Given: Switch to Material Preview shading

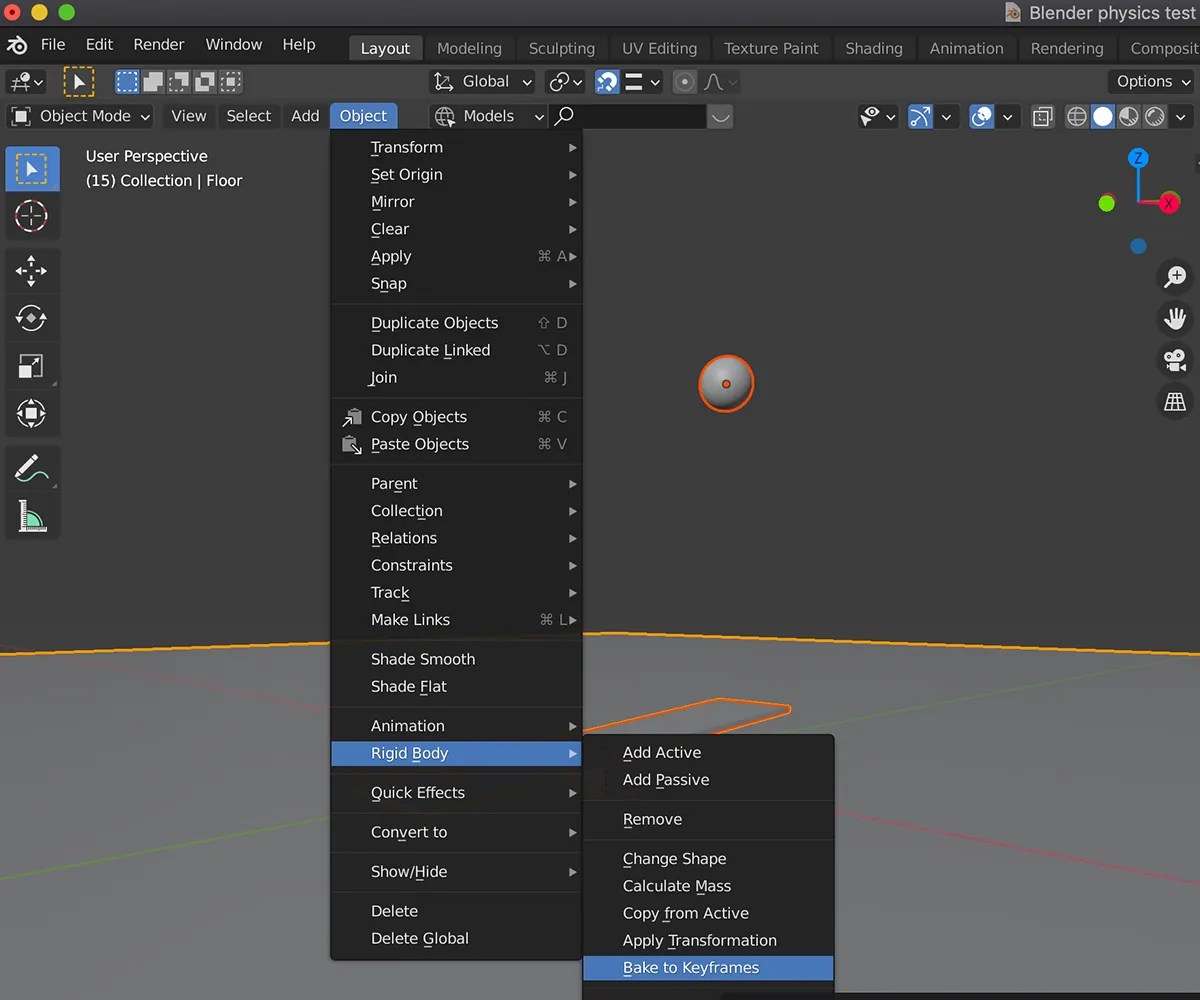Looking at the screenshot, I should [1129, 117].
